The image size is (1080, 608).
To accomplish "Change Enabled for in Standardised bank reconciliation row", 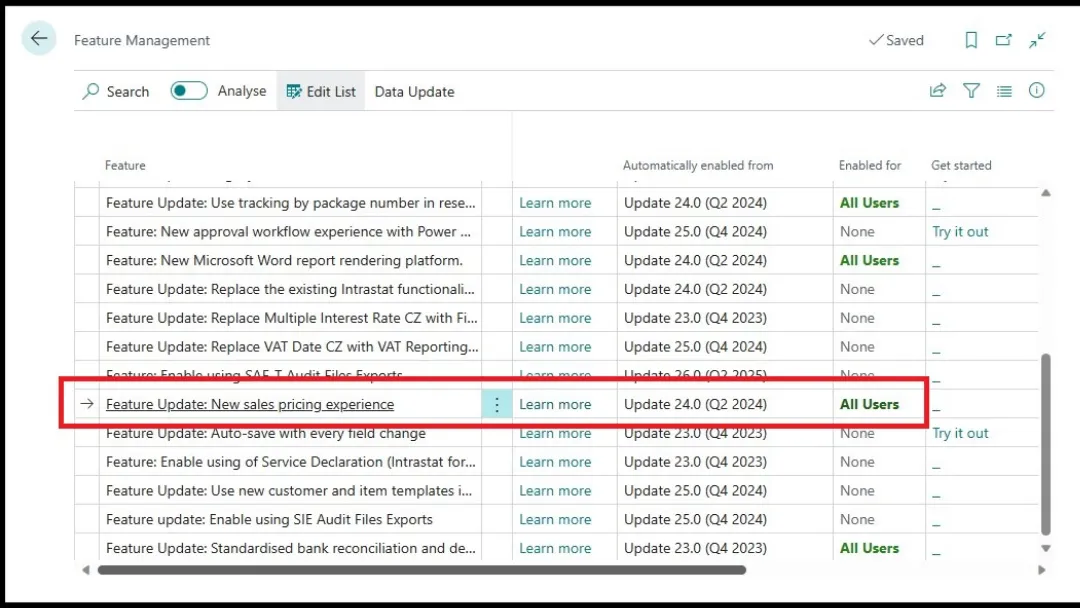I will pyautogui.click(x=869, y=549).
